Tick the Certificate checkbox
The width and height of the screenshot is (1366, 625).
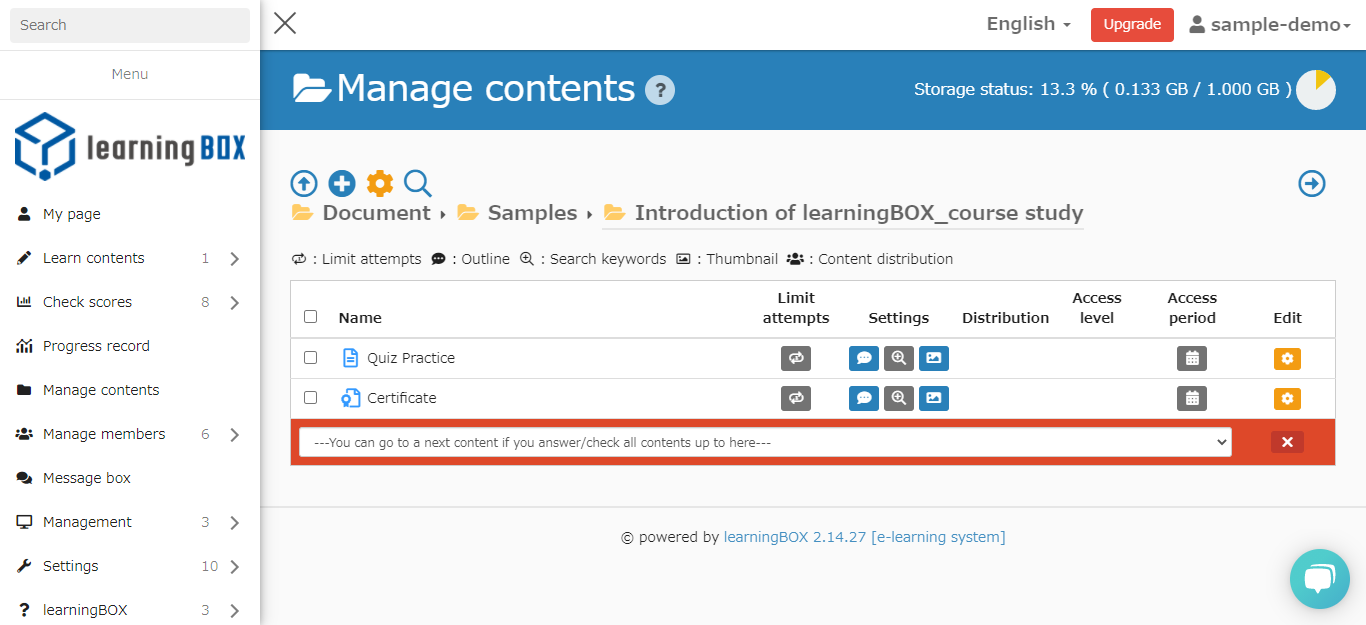[311, 397]
